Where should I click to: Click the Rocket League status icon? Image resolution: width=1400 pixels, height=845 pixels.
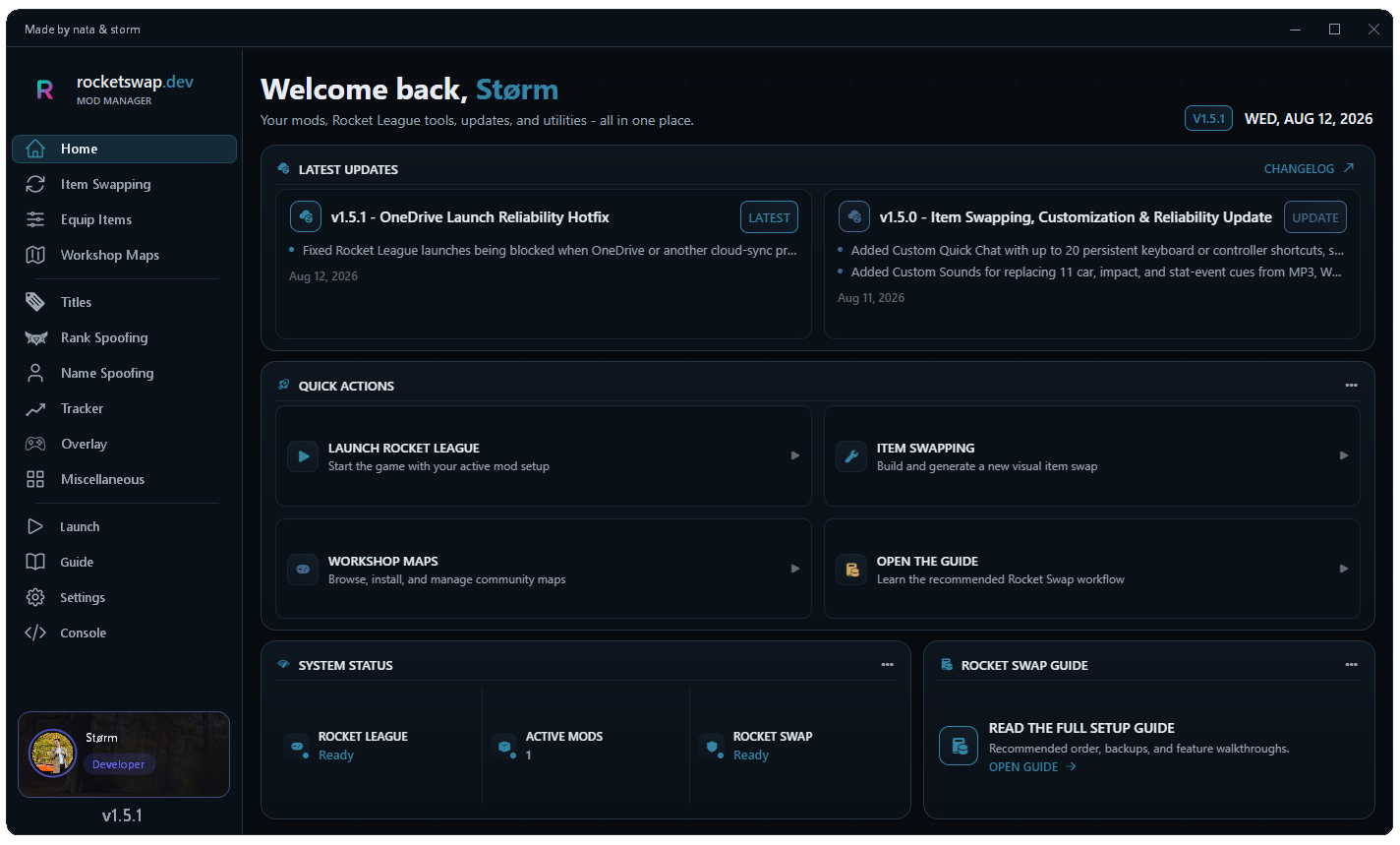(x=298, y=746)
